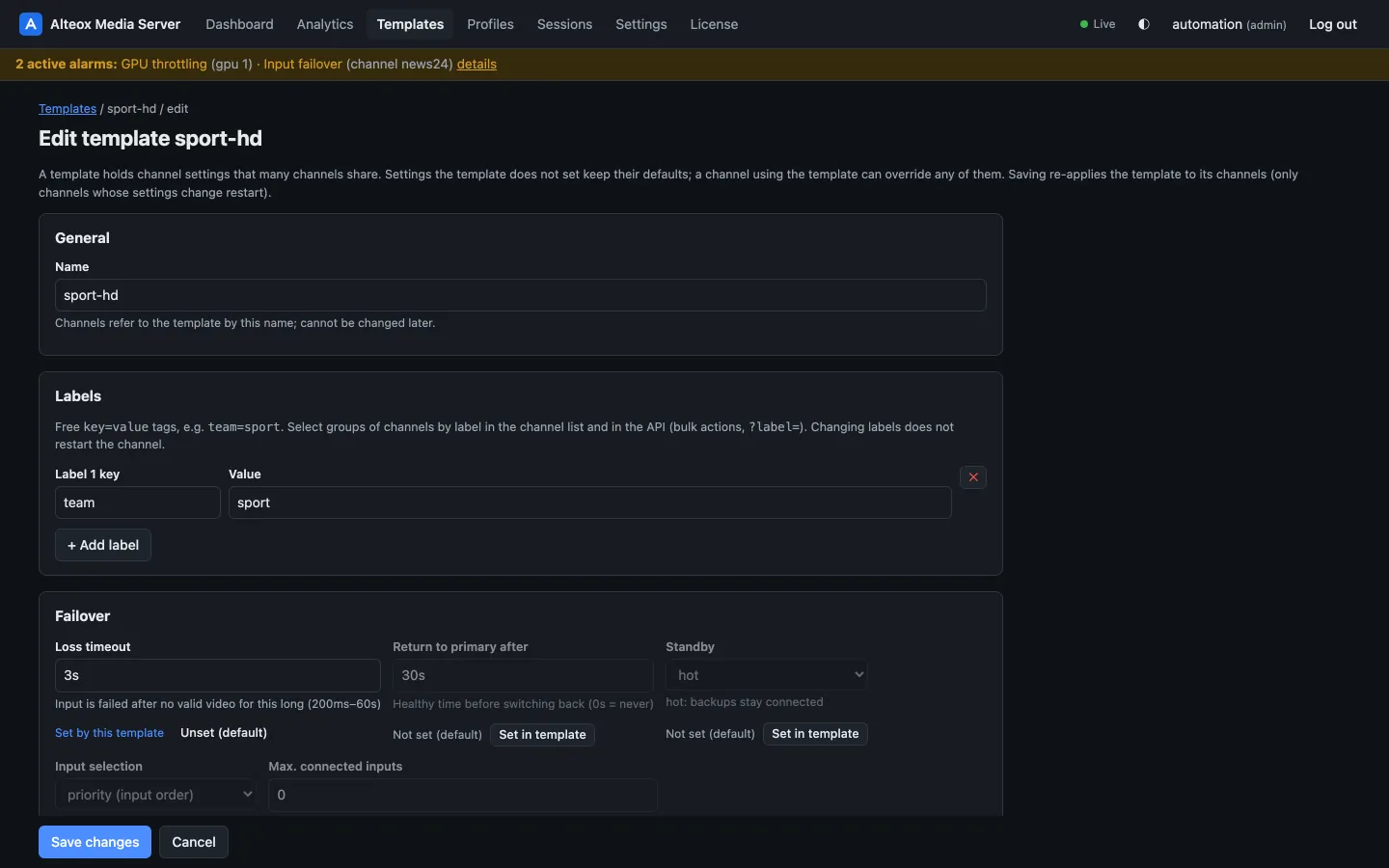The width and height of the screenshot is (1389, 868).
Task: Save changes to the template
Action: [95, 842]
